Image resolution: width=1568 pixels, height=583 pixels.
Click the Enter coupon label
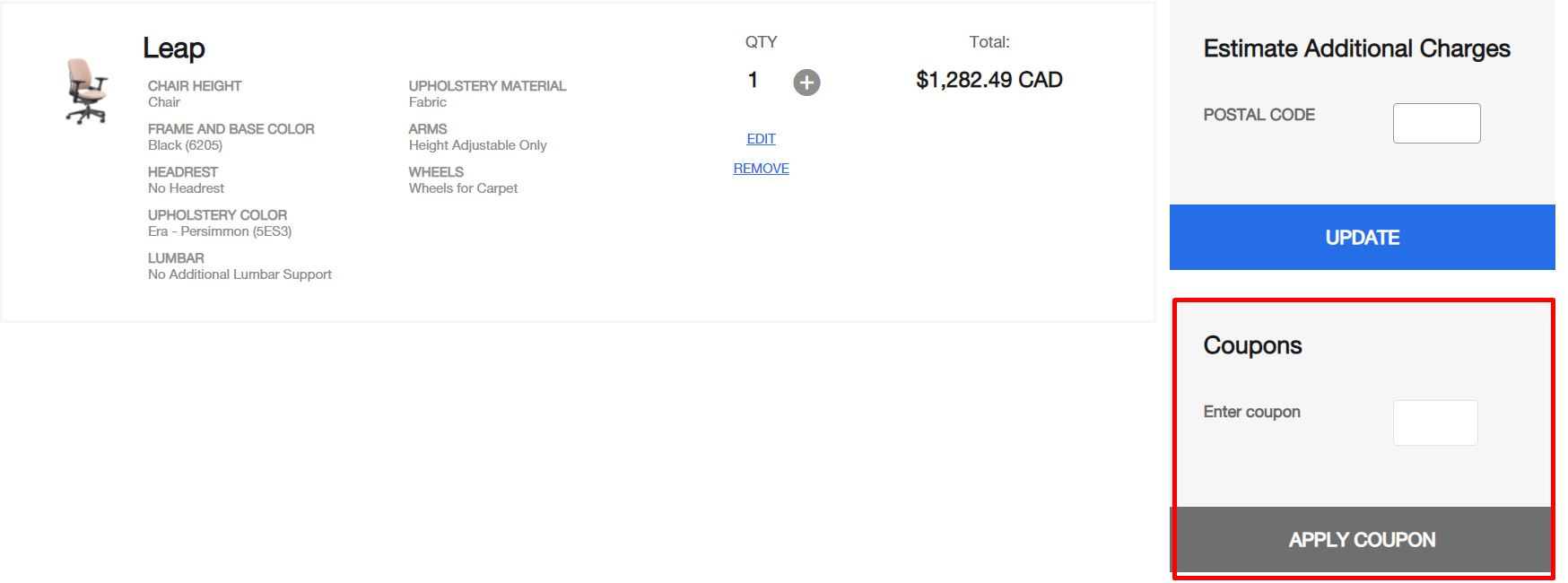pos(1251,412)
